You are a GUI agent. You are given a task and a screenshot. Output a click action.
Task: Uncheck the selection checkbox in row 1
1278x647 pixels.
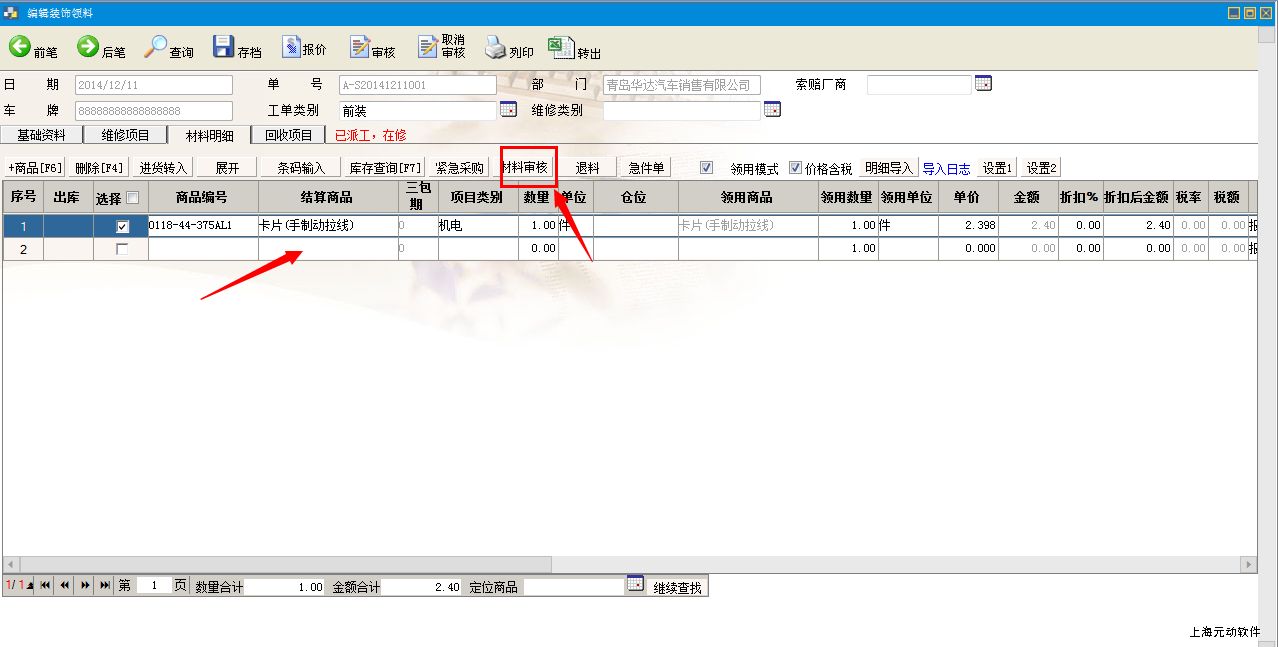123,227
